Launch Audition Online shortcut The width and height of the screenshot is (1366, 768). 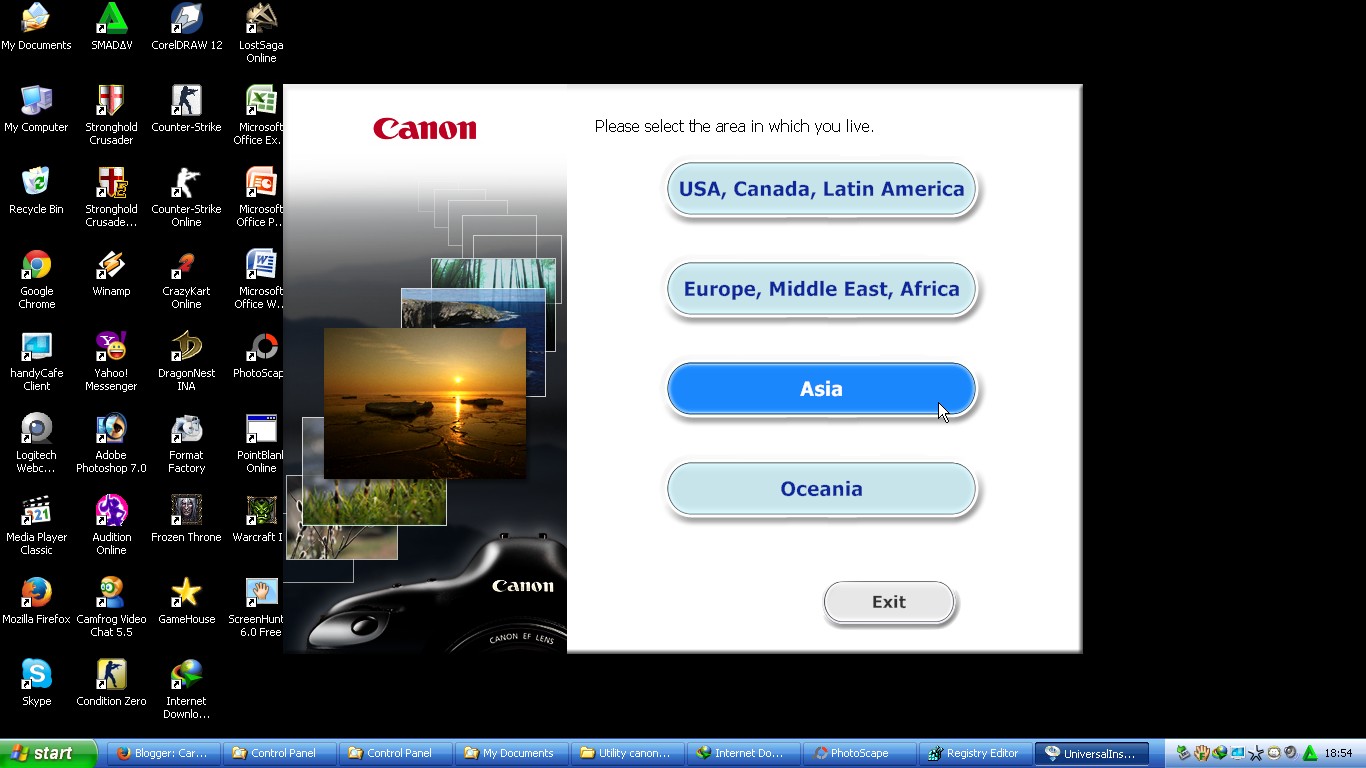(x=111, y=526)
